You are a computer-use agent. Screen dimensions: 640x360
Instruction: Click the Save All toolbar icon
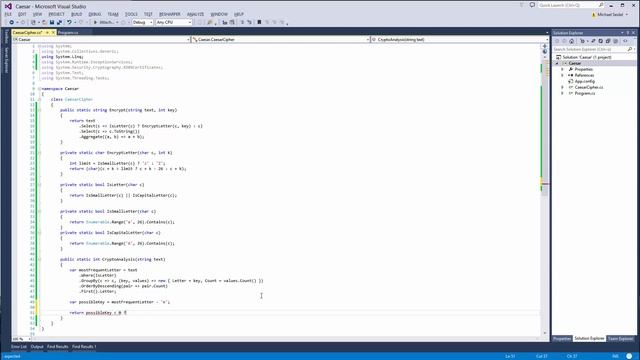click(59, 22)
